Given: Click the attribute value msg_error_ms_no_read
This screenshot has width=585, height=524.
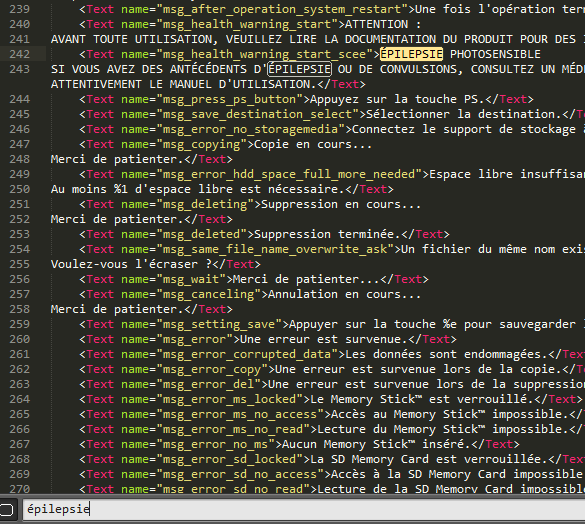Looking at the screenshot, I should [233, 429].
